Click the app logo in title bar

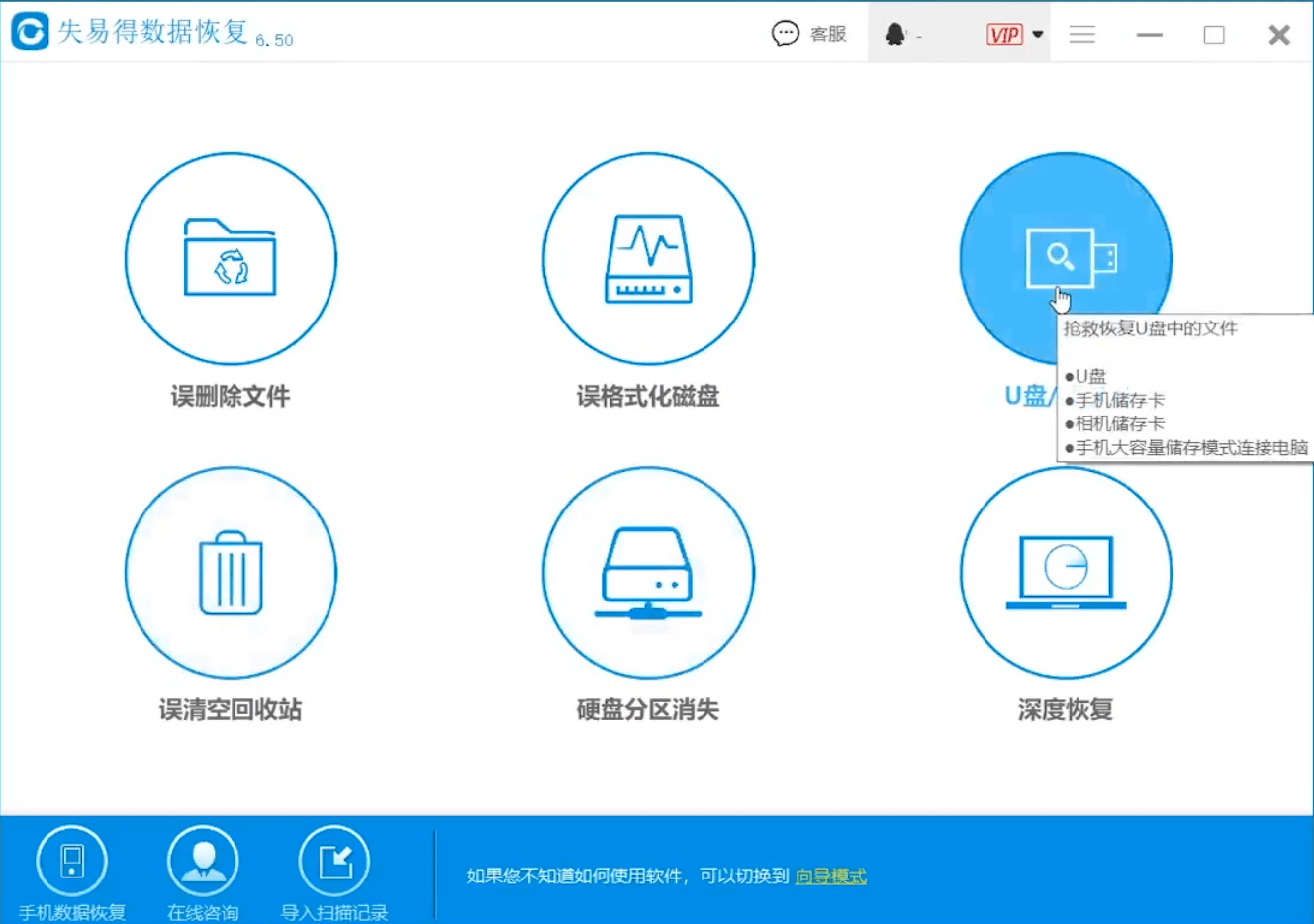coord(30,32)
